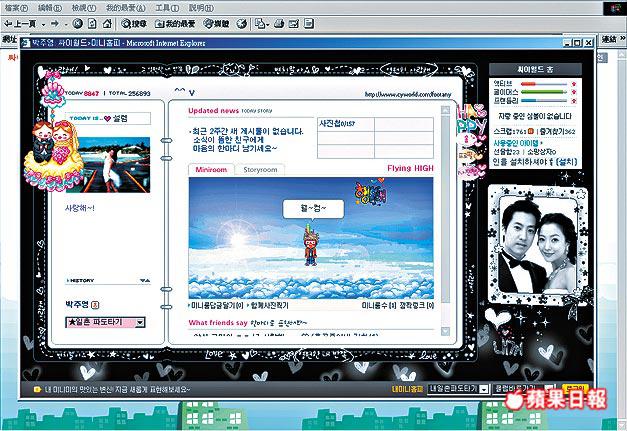Open the 媒體 media toolbar button
Image resolution: width=627 pixels, height=431 pixels.
216,24
